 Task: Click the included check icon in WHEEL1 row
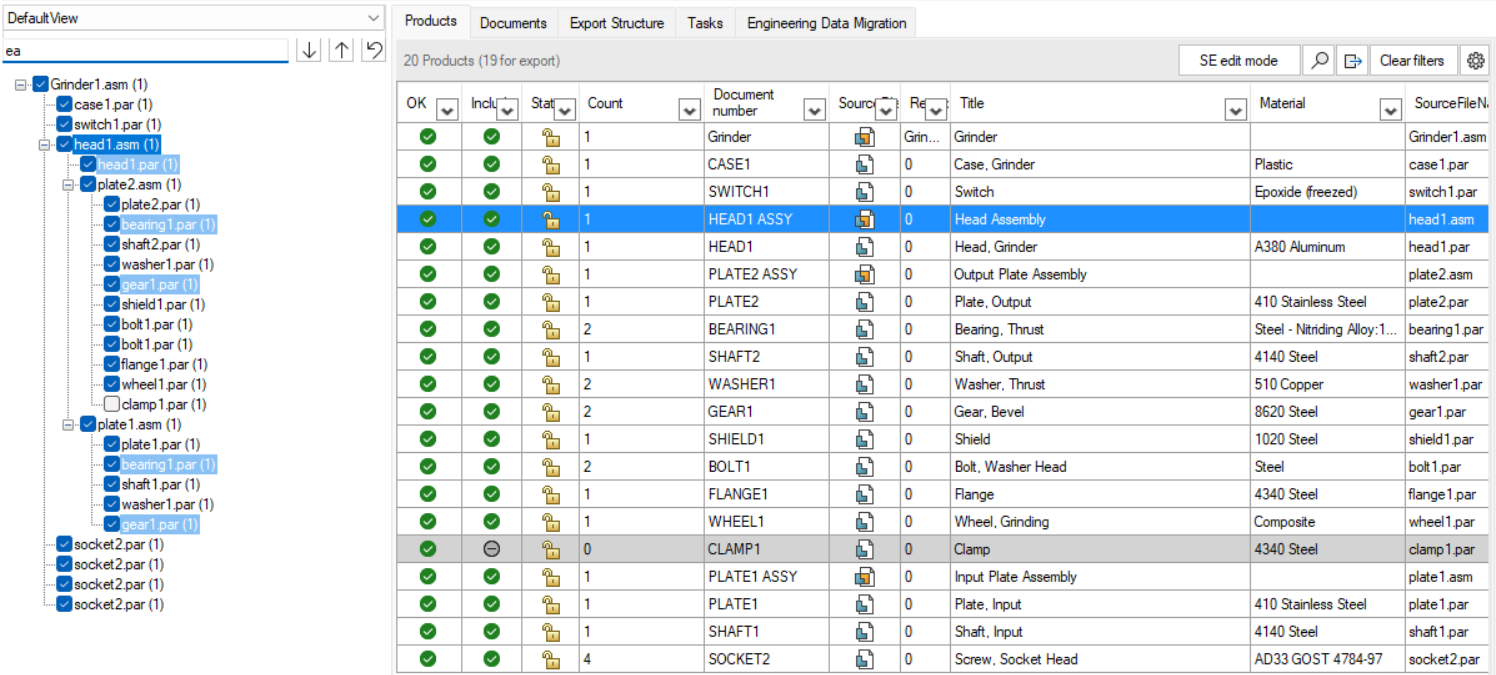(x=491, y=522)
